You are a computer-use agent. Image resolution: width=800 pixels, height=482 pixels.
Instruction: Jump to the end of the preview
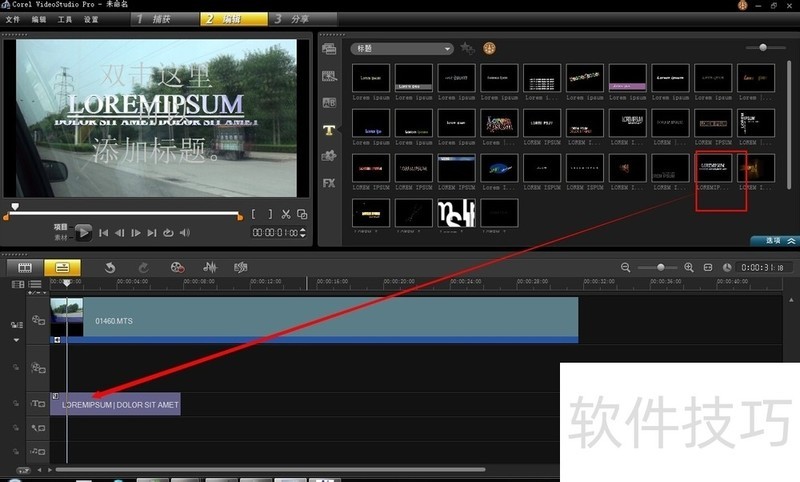pyautogui.click(x=152, y=233)
